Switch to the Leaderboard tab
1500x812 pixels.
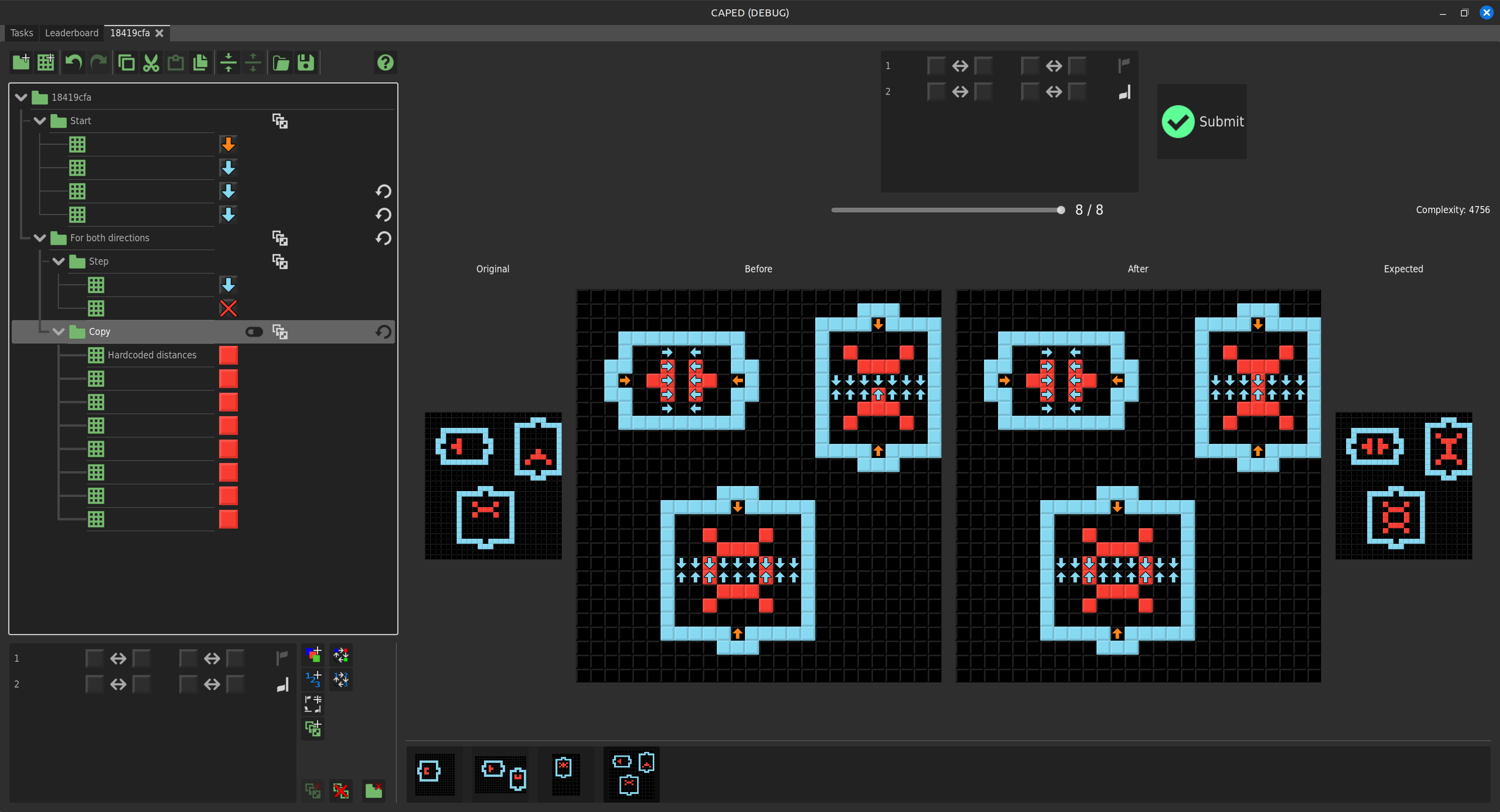(71, 32)
